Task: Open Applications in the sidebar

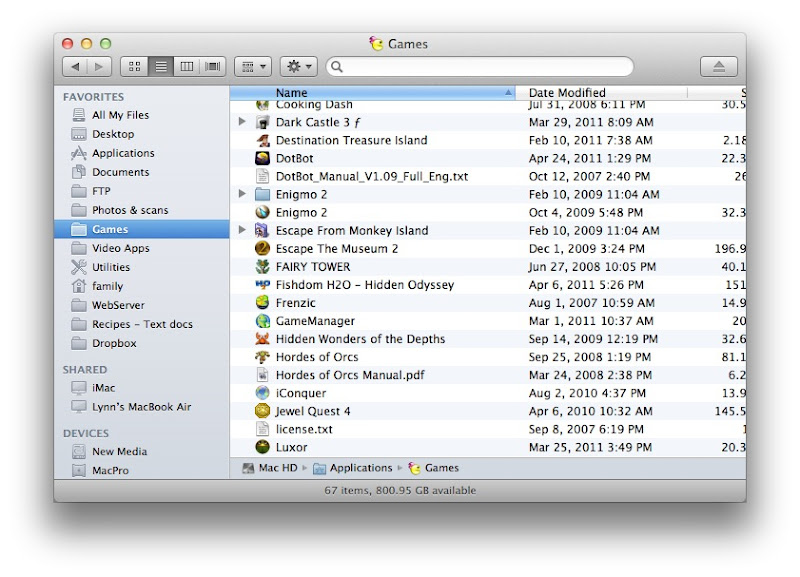Action: [x=123, y=153]
